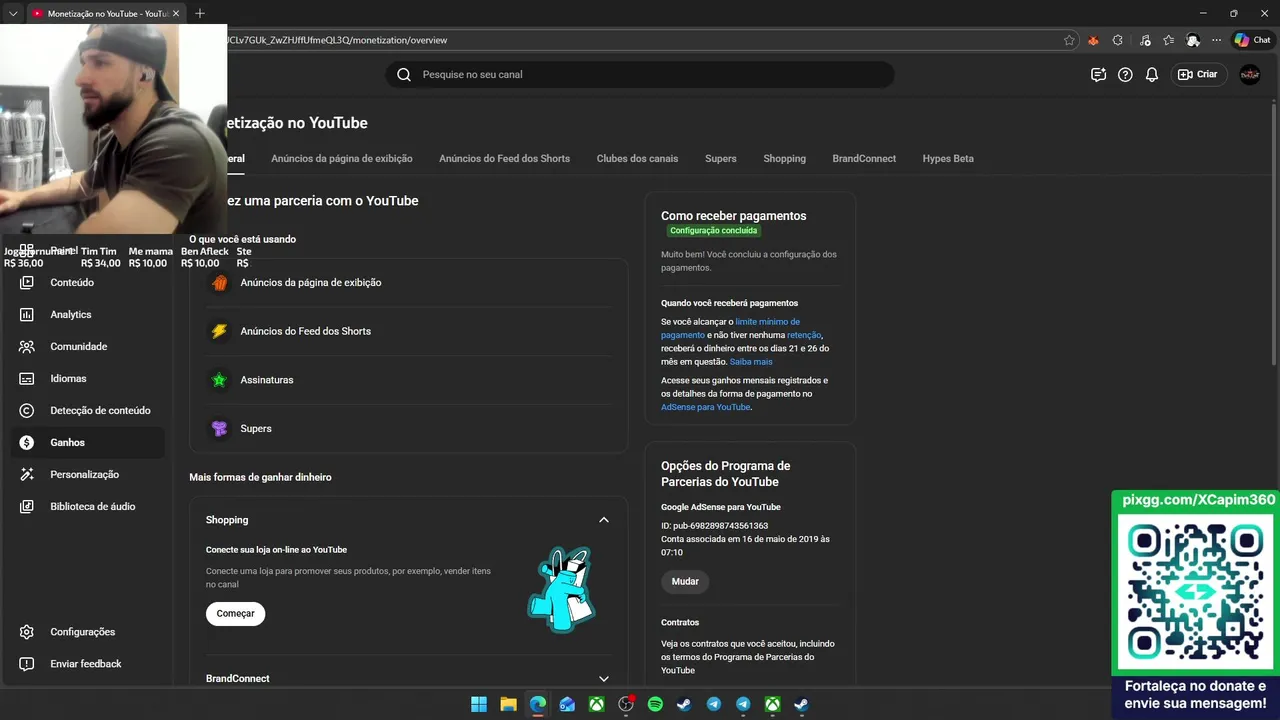This screenshot has height=720, width=1280.
Task: Open Outlook from the taskbar
Action: 567,705
